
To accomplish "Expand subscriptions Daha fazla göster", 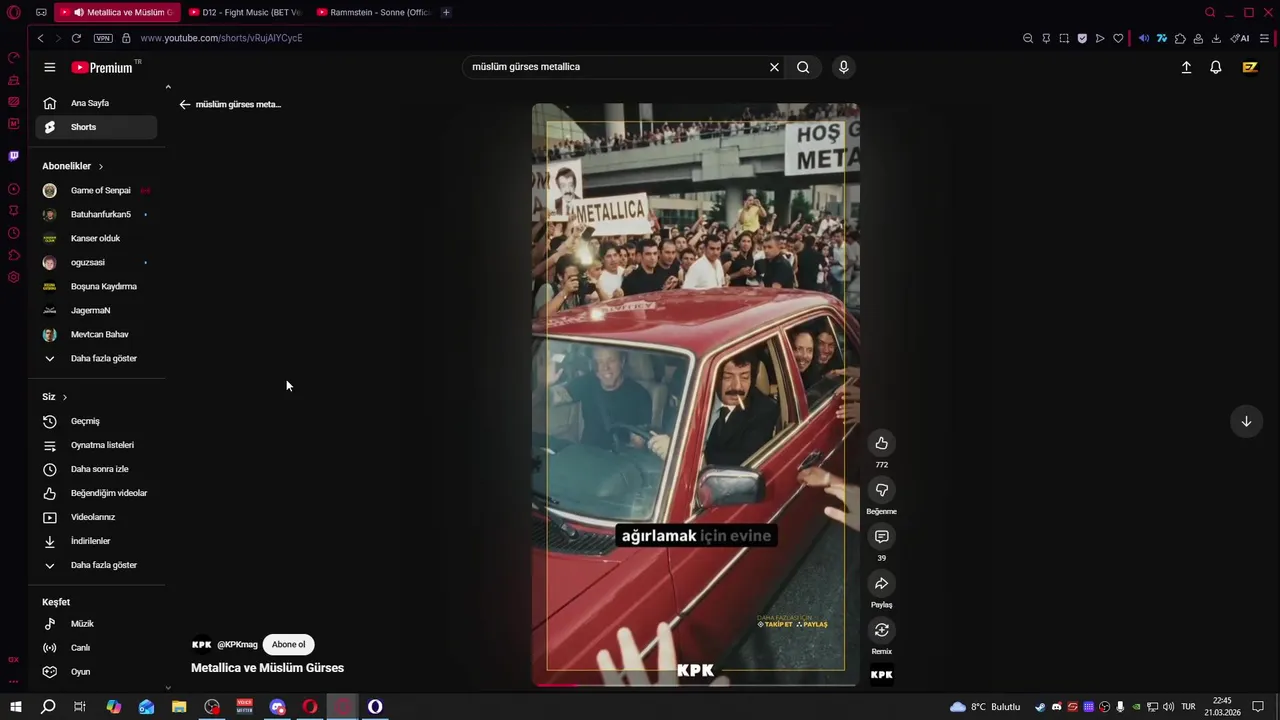I will click(96, 358).
